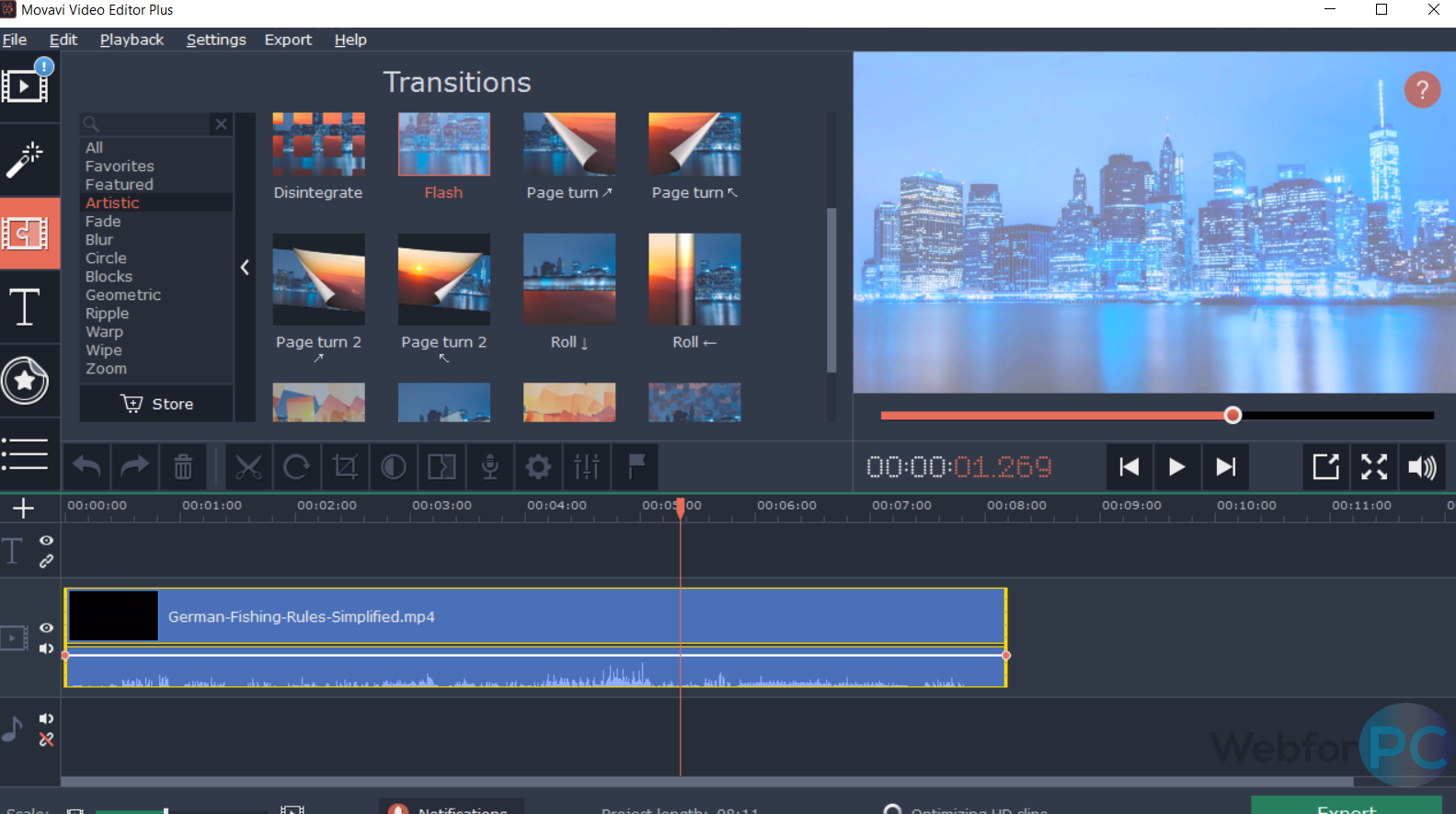Delete selected clip with trash icon
The width and height of the screenshot is (1456, 814).
point(183,467)
